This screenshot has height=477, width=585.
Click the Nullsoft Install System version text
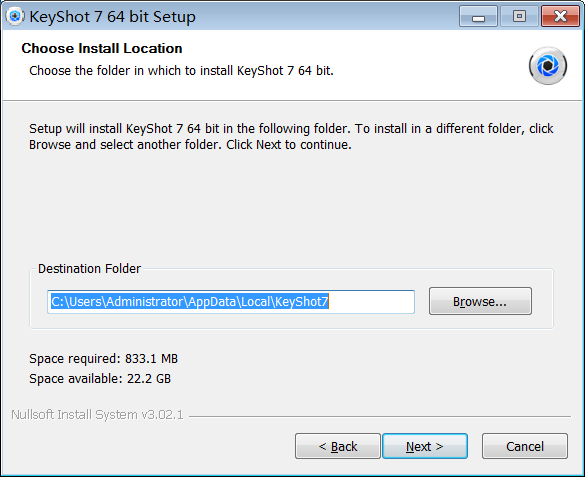pyautogui.click(x=97, y=415)
